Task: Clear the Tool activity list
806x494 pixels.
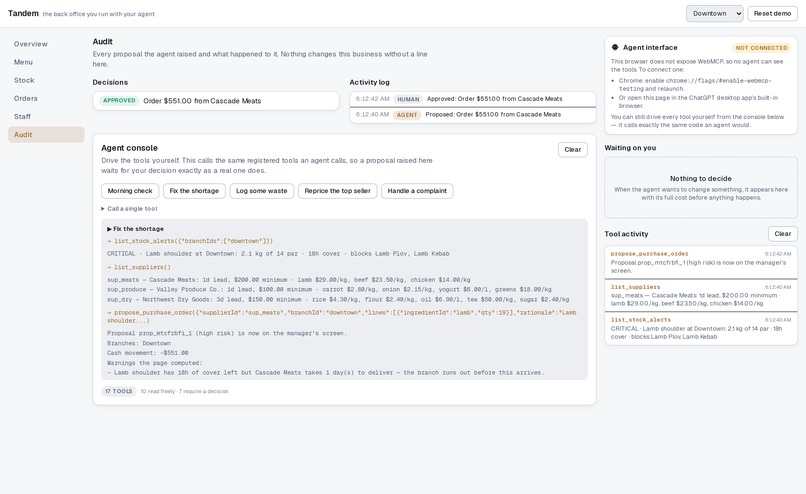Action: click(782, 234)
